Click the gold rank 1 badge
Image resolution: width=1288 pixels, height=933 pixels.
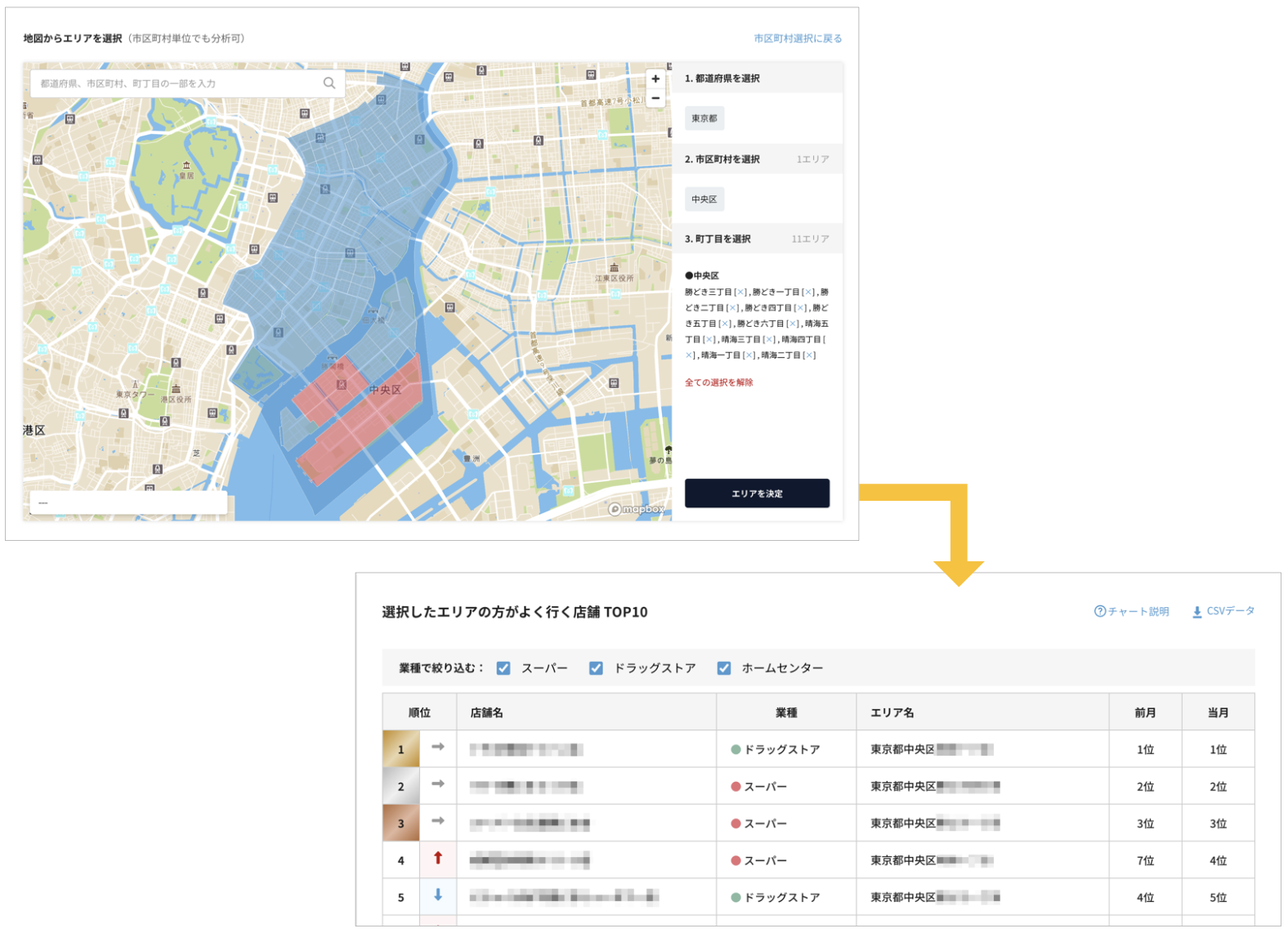pyautogui.click(x=401, y=749)
